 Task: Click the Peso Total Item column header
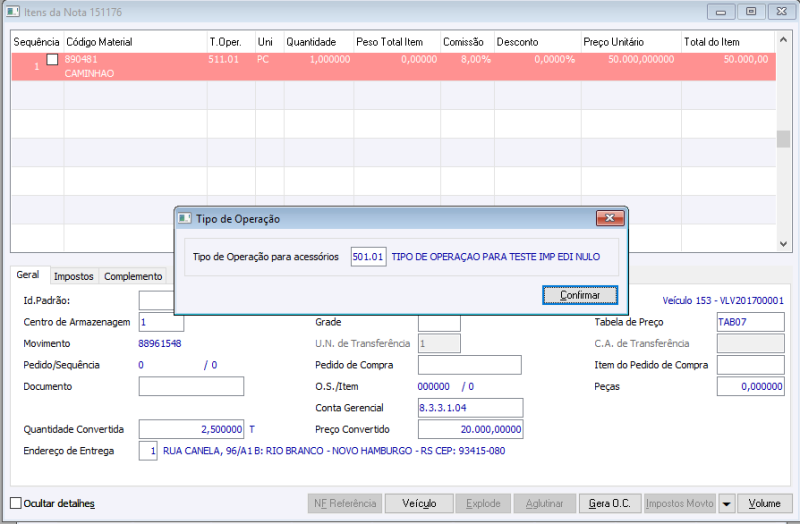397,42
